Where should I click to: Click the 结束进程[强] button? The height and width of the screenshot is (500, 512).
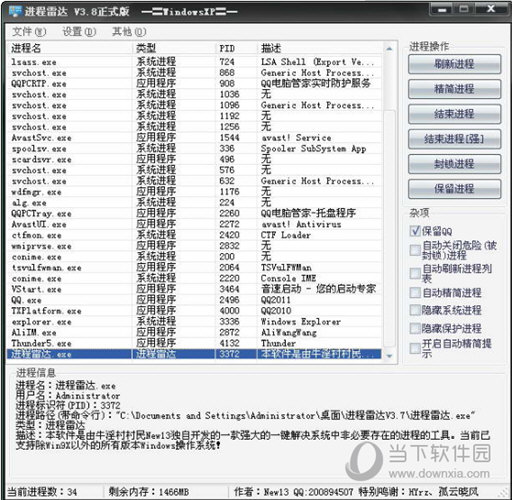tap(454, 139)
